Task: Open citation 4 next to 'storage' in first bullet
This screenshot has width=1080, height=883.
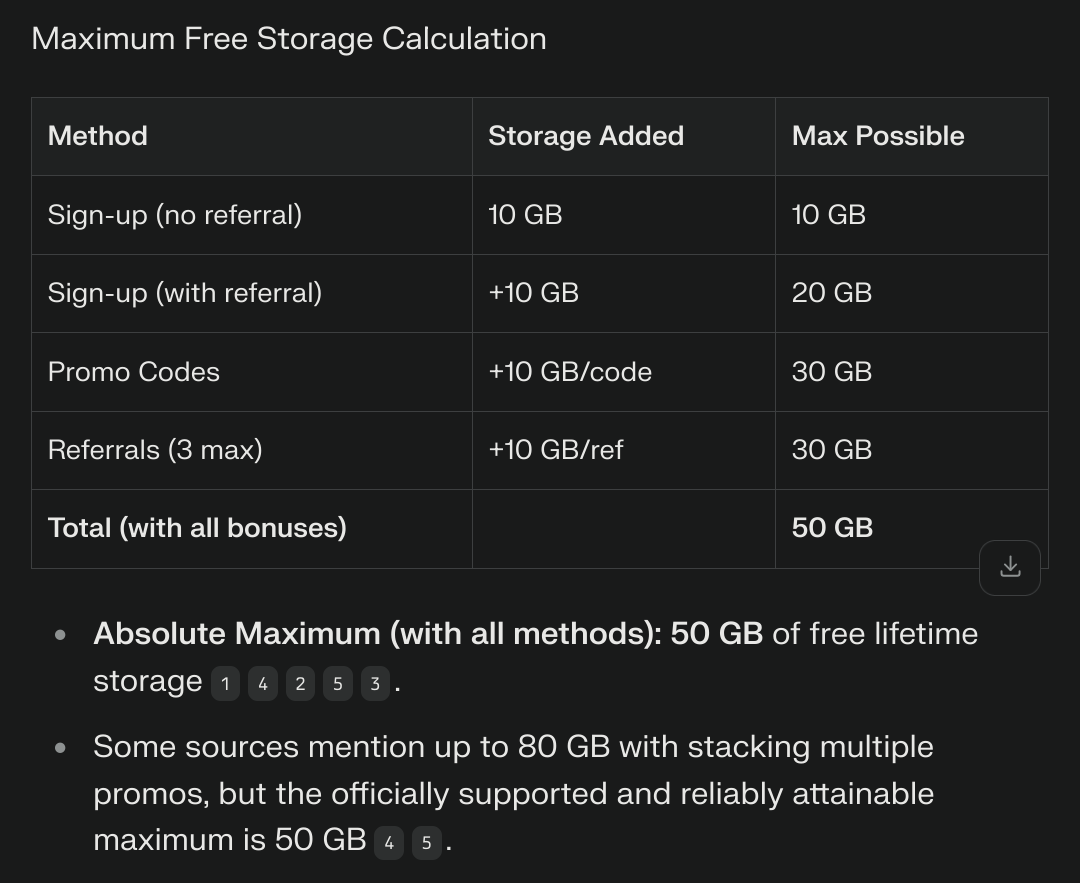Action: point(262,684)
